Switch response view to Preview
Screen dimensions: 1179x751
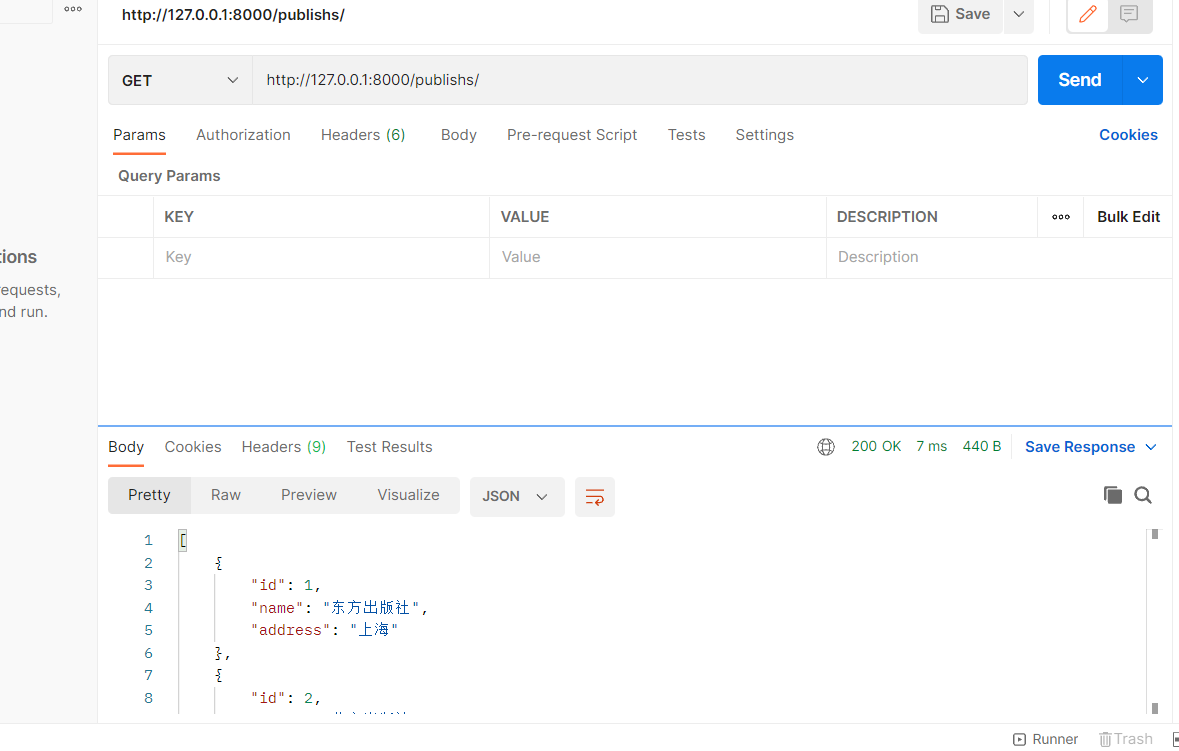(x=309, y=495)
